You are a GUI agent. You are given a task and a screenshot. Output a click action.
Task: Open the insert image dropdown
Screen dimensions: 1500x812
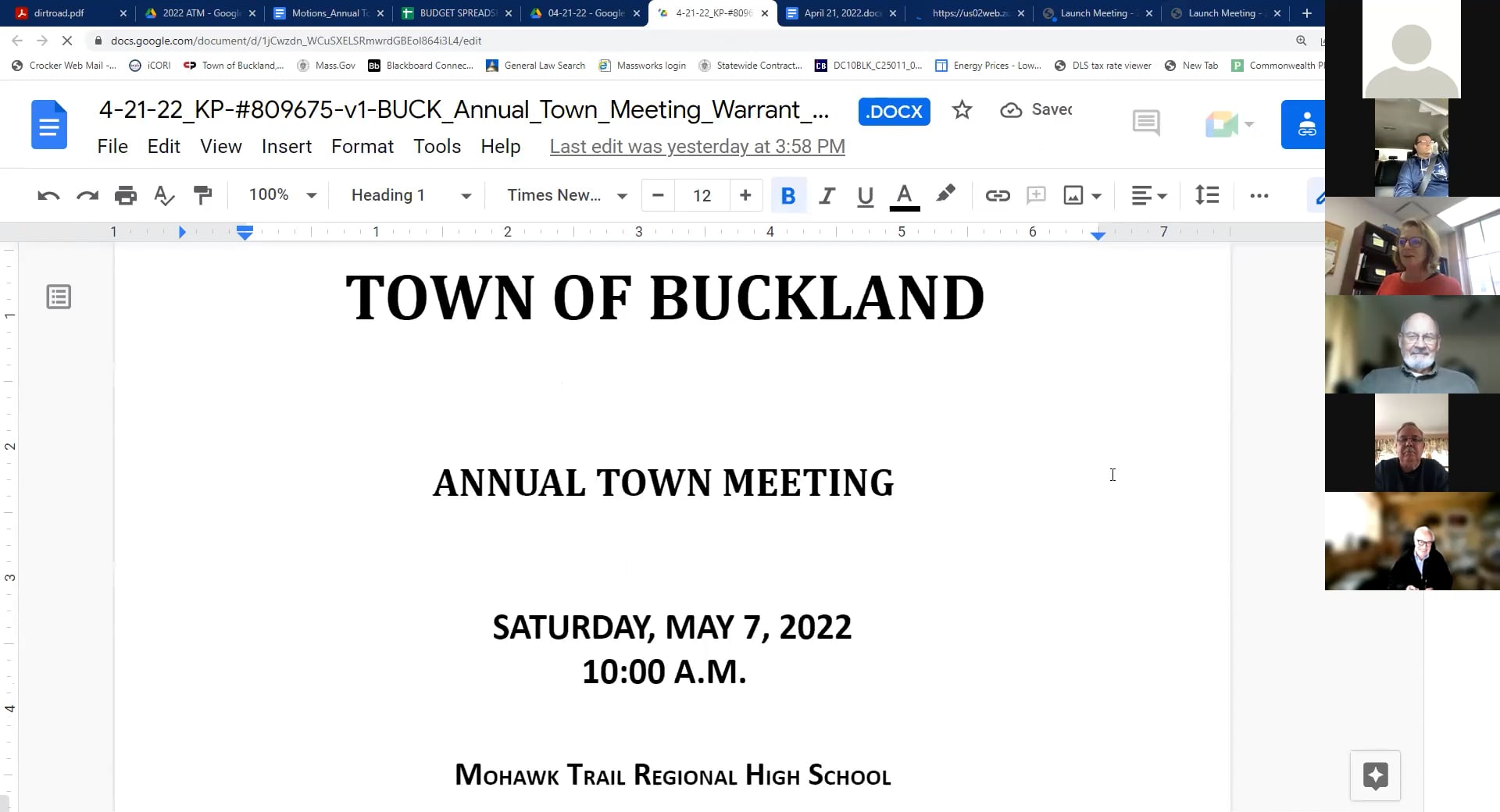tap(1097, 195)
